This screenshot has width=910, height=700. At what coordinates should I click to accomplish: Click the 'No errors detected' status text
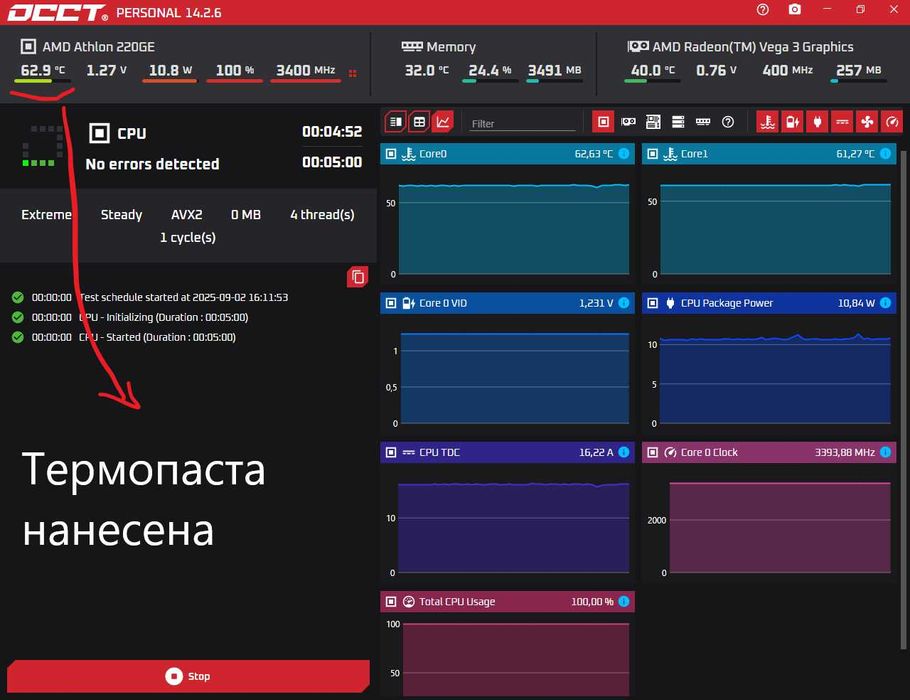pos(152,164)
